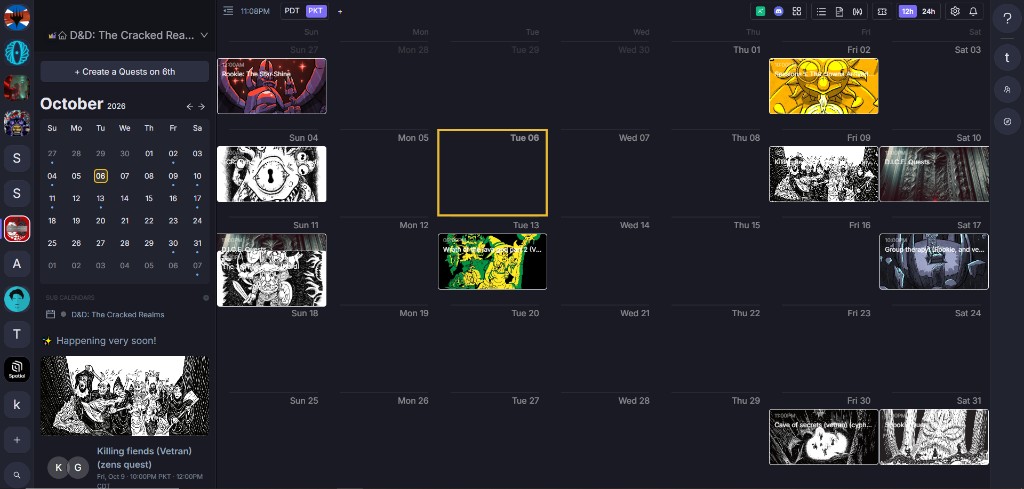Screen dimensions: 1024x489
Task: Open the eye monster event on Sun 04
Action: click(x=272, y=174)
